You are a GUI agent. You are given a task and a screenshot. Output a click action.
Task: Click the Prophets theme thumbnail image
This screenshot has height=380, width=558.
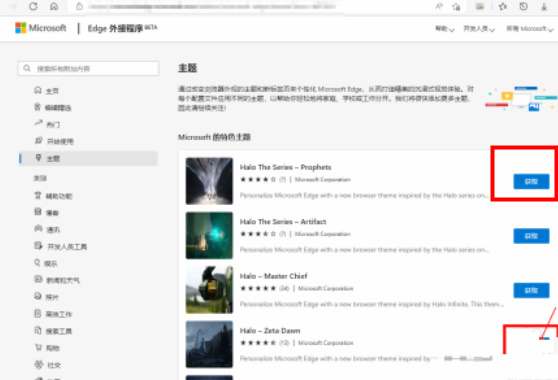click(209, 181)
